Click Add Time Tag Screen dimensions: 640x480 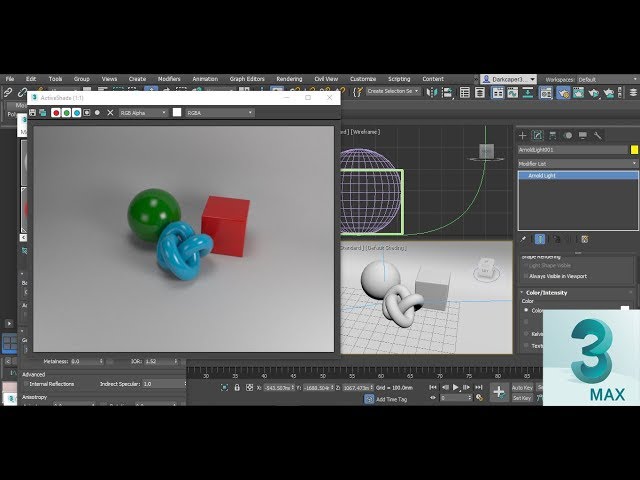point(391,399)
